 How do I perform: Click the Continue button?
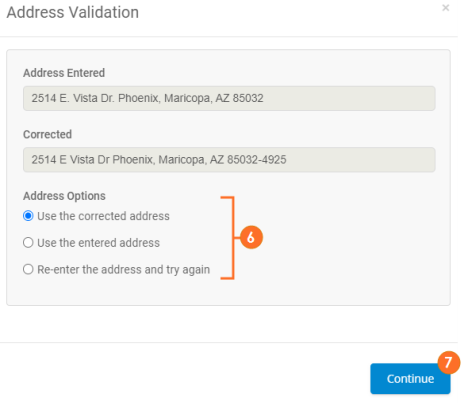click(x=410, y=379)
